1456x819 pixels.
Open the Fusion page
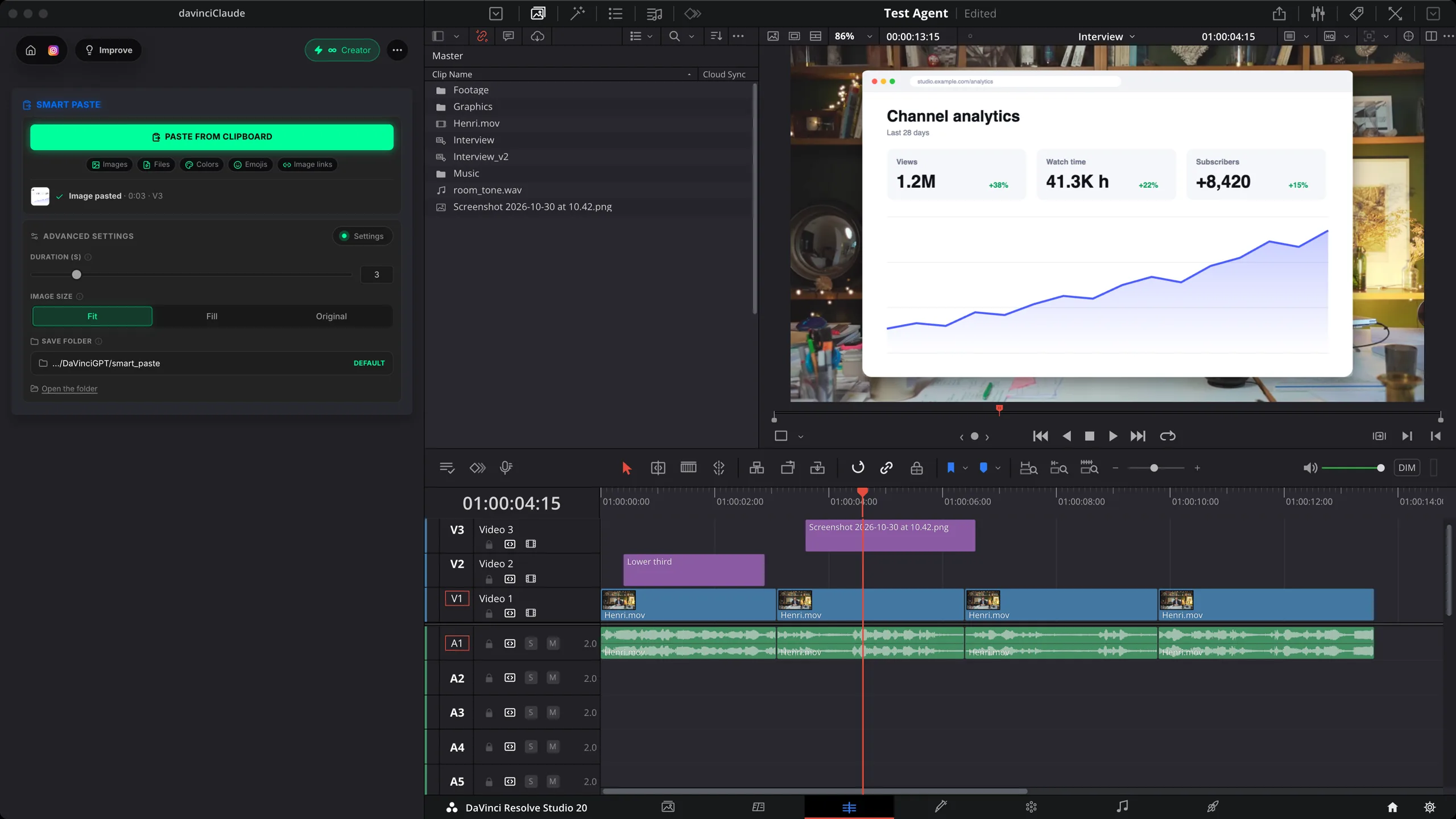point(940,806)
